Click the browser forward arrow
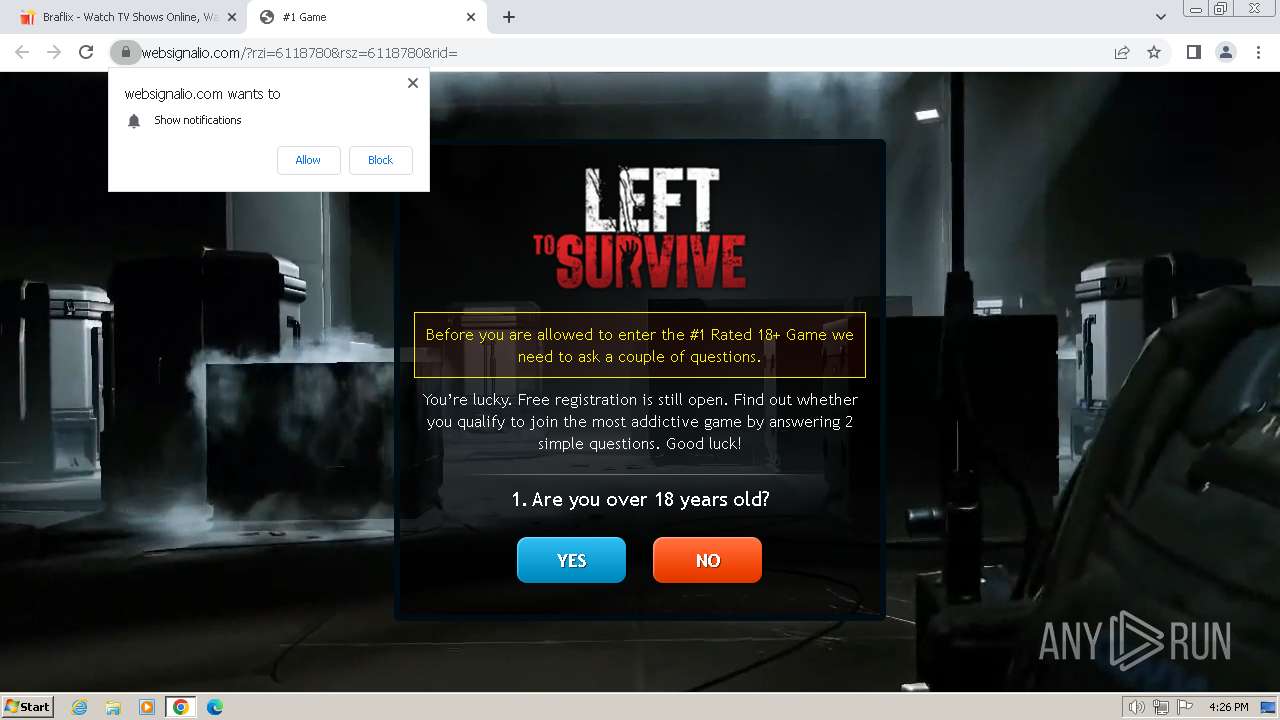 point(54,52)
